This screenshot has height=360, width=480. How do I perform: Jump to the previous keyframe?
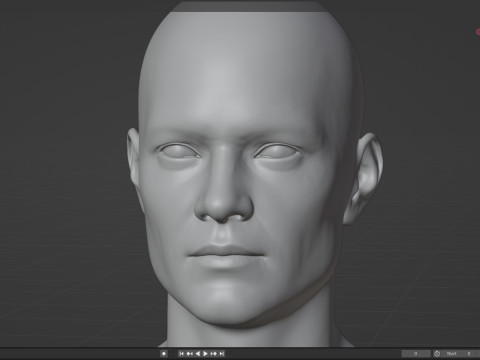pos(190,354)
